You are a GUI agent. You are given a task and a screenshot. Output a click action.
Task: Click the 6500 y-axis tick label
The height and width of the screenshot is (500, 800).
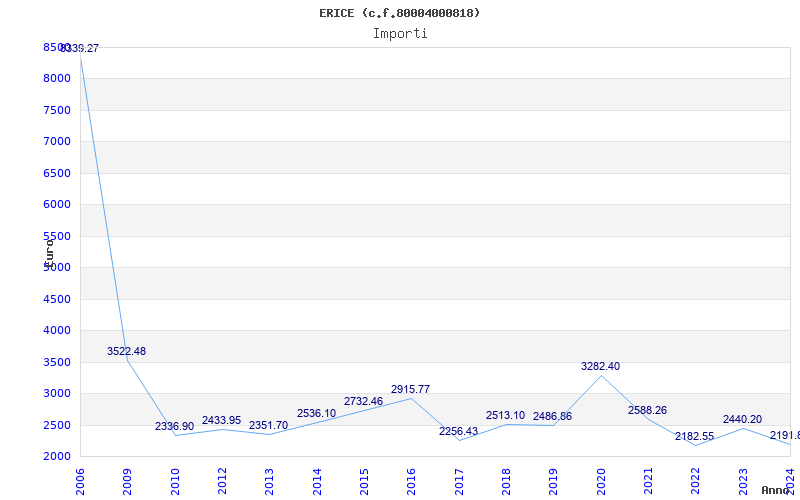tap(57, 173)
